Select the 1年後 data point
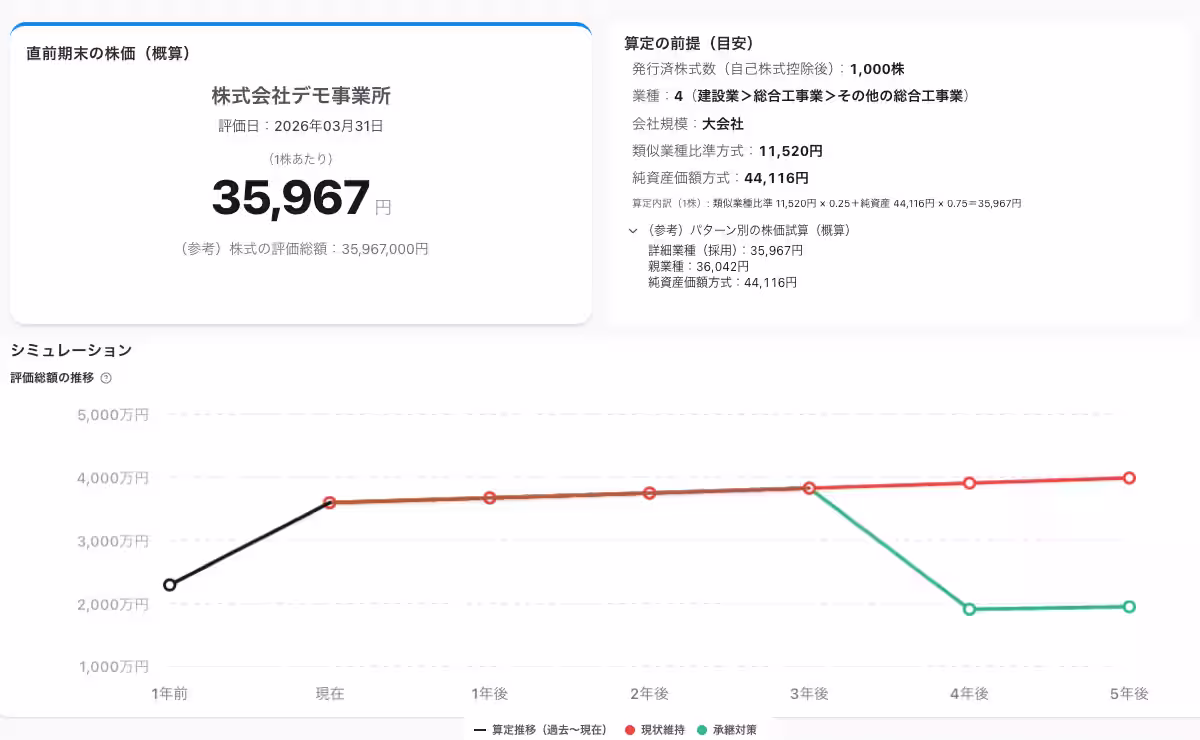The height and width of the screenshot is (740, 1200). (490, 497)
